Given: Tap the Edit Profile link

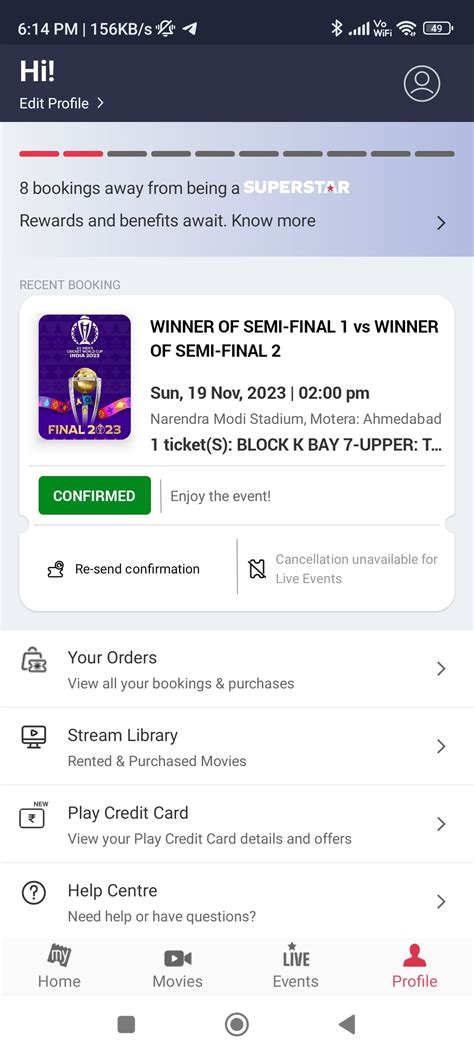Looking at the screenshot, I should [x=62, y=103].
